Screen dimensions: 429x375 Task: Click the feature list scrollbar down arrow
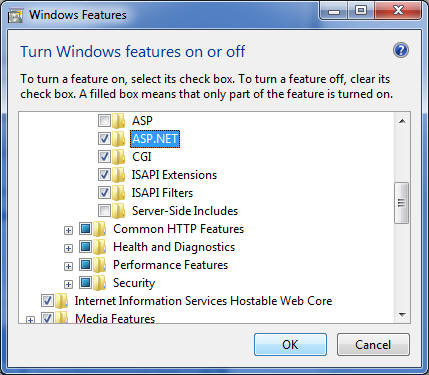pos(402,315)
